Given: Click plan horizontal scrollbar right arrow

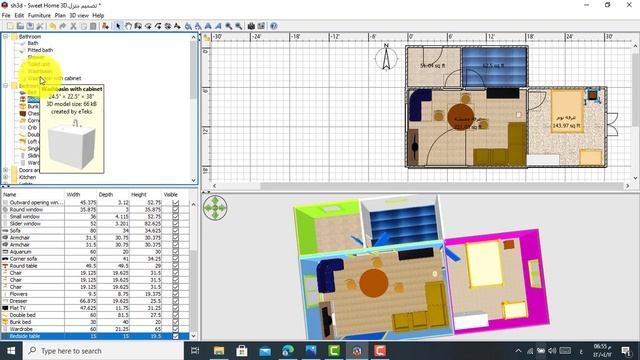Looking at the screenshot, I should coord(628,186).
